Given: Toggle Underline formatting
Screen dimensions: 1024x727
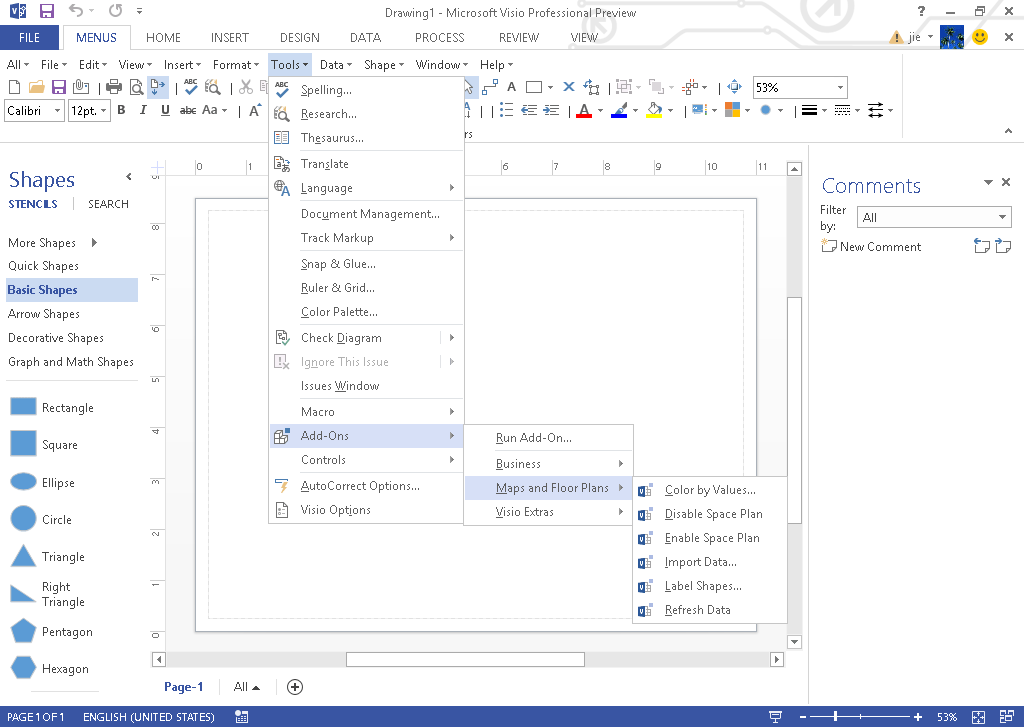Looking at the screenshot, I should tap(165, 110).
